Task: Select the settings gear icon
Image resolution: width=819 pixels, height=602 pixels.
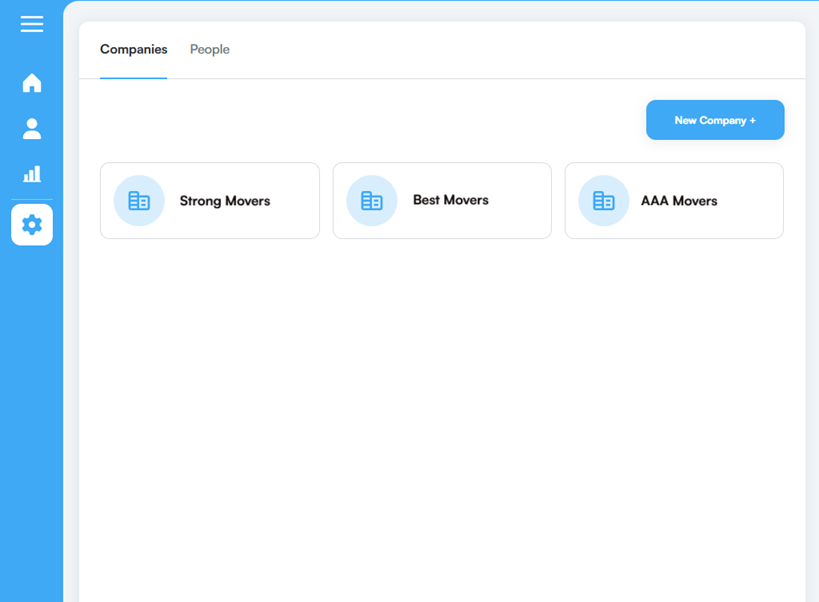Action: pyautogui.click(x=32, y=225)
